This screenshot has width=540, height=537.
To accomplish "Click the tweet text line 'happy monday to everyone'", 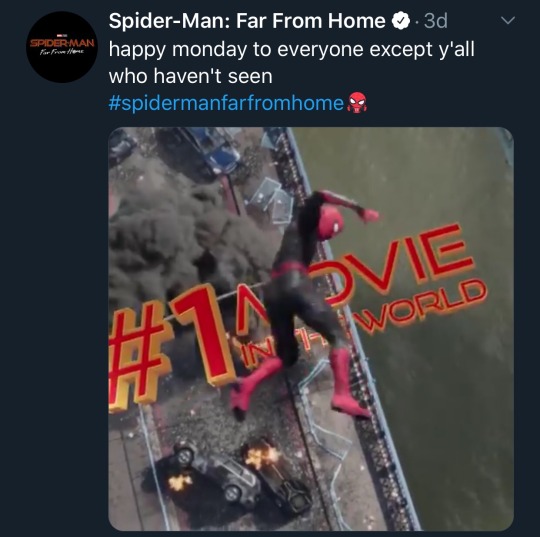I will pos(236,49).
